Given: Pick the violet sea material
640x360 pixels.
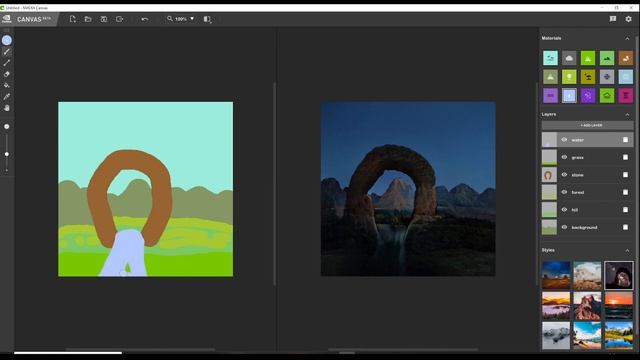Looking at the screenshot, I should coord(588,96).
